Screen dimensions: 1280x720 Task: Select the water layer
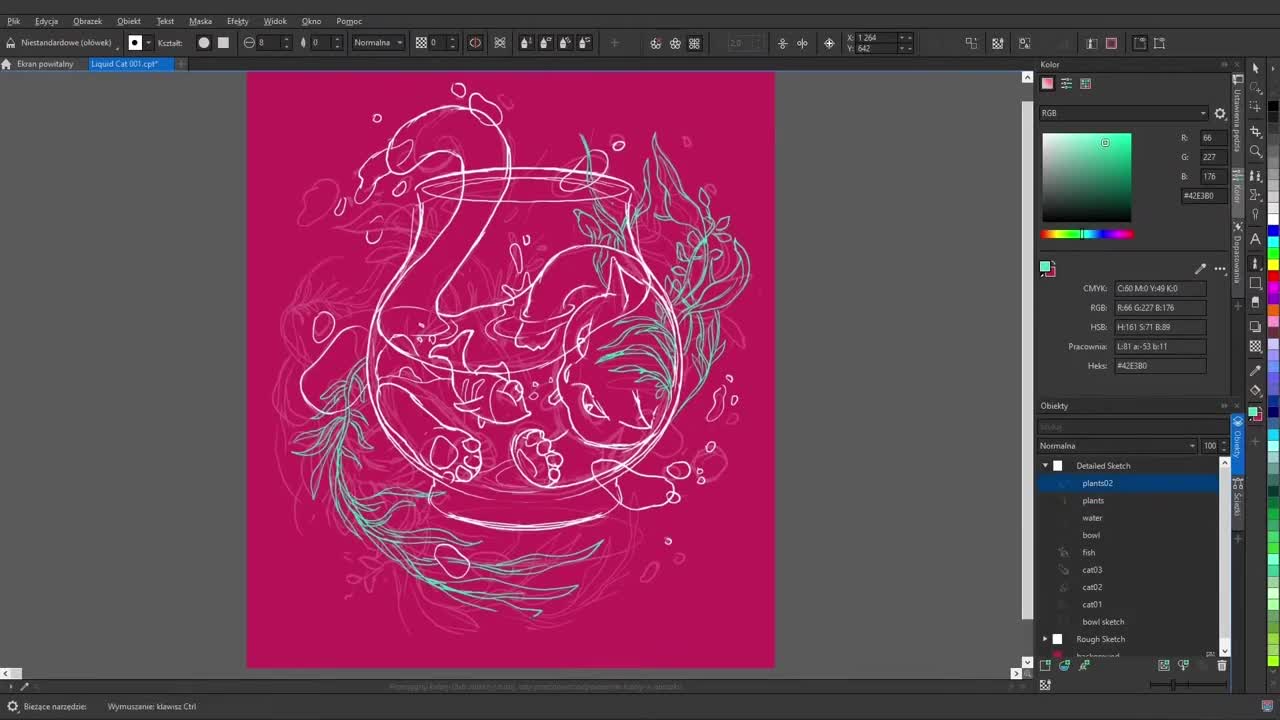tap(1092, 518)
